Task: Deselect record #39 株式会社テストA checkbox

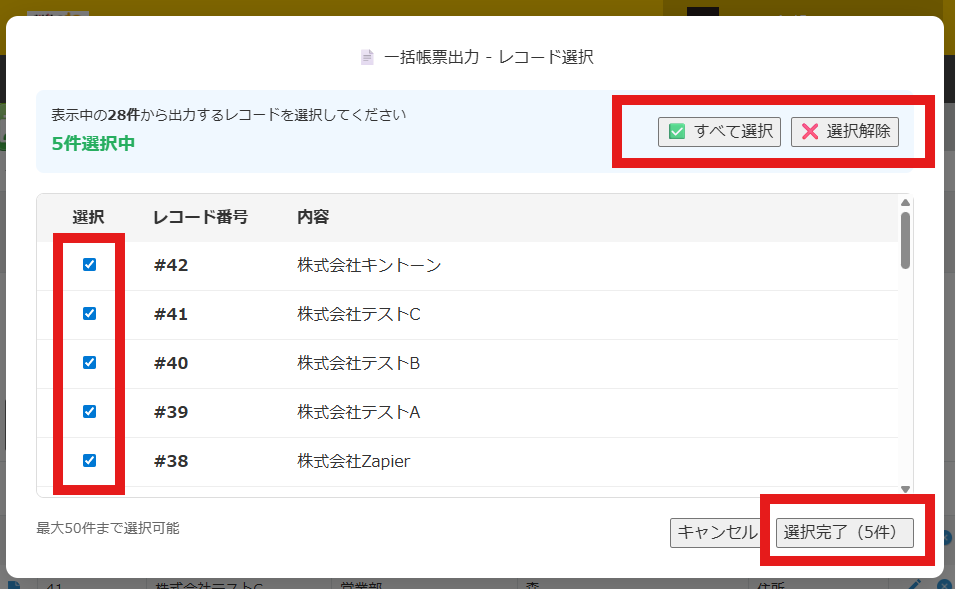Action: (x=89, y=412)
